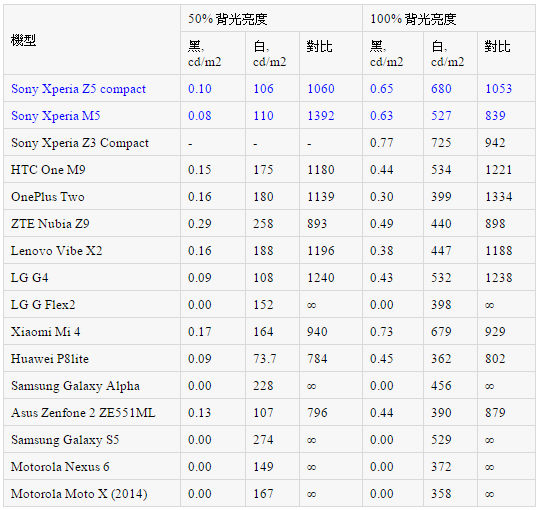The image size is (540, 510).
Task: Click Lenovo Vibe X2 contrast 1196
Action: point(321,251)
